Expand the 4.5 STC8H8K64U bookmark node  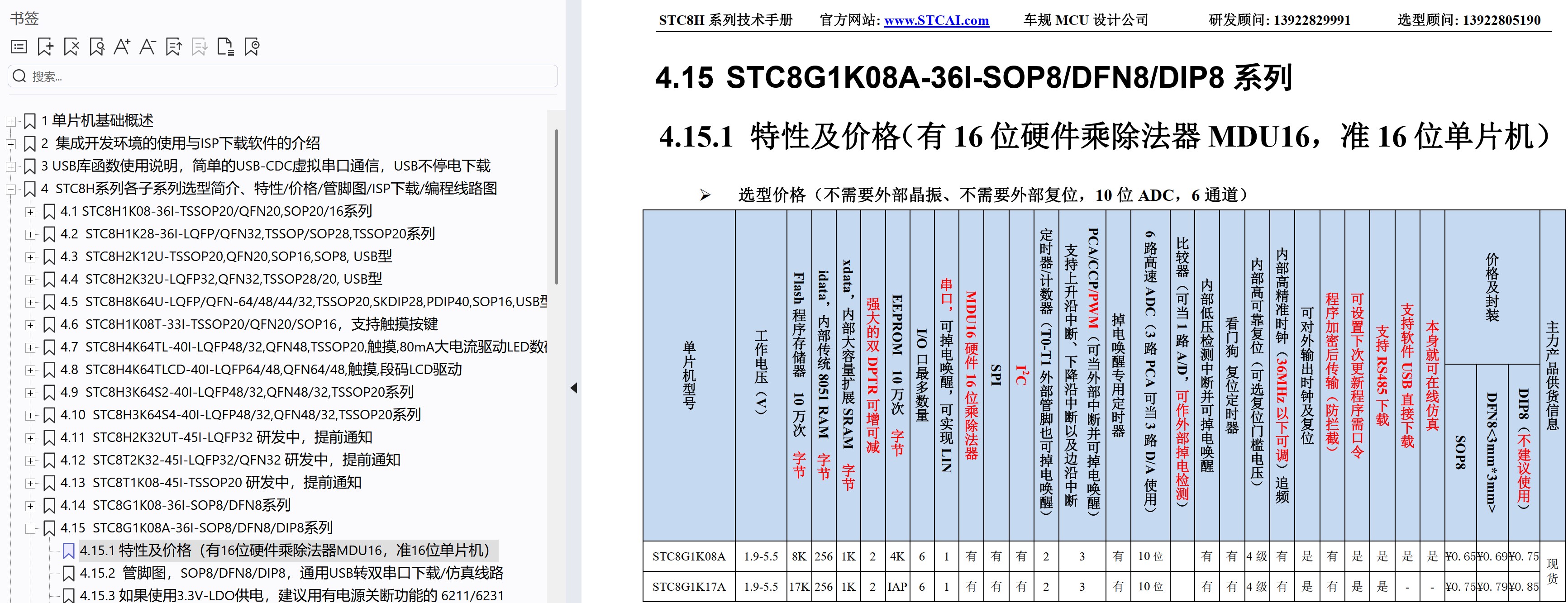[x=30, y=303]
